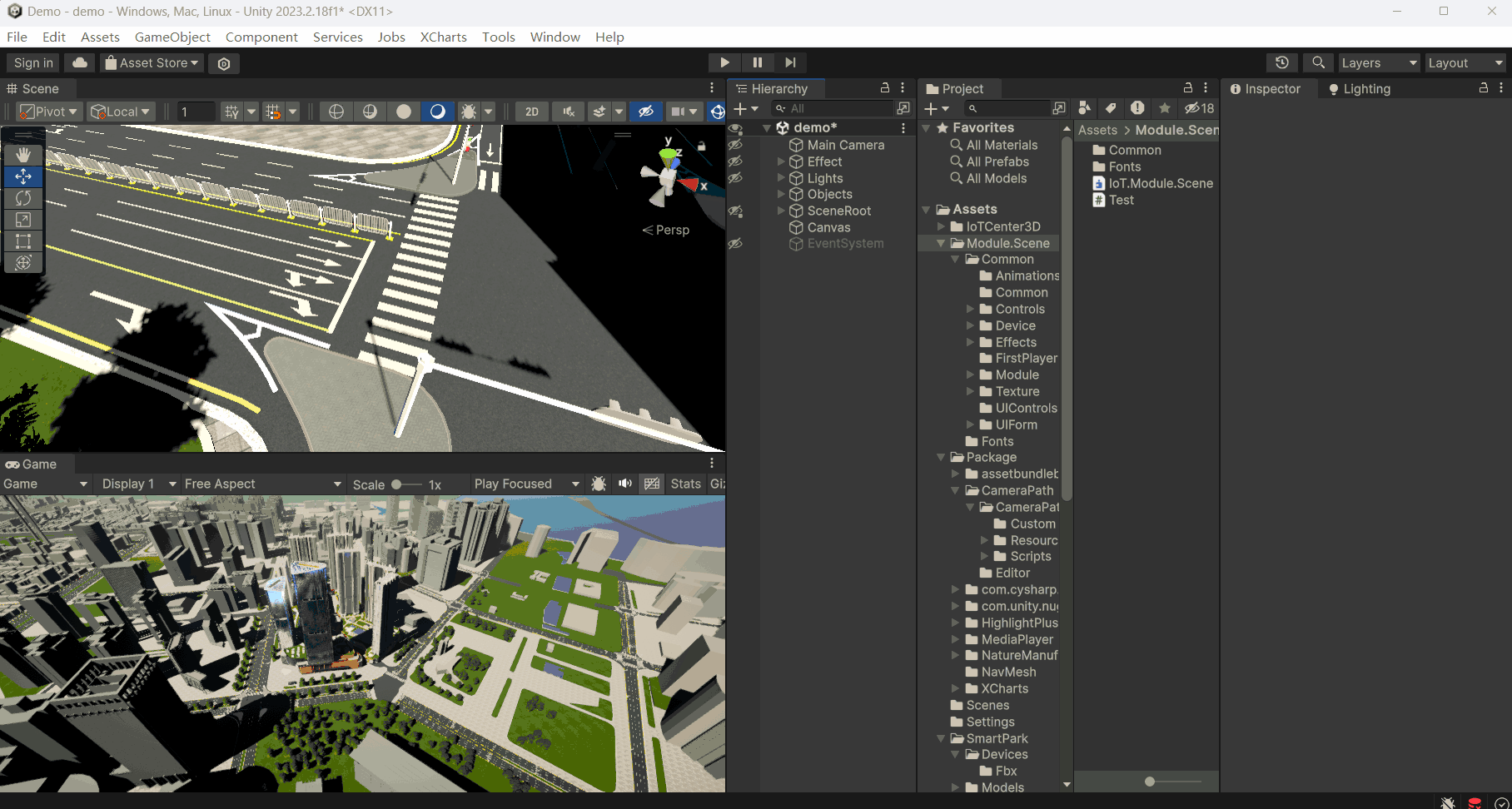Toggle visibility of Main Camera object
The width and height of the screenshot is (1512, 809).
735,145
